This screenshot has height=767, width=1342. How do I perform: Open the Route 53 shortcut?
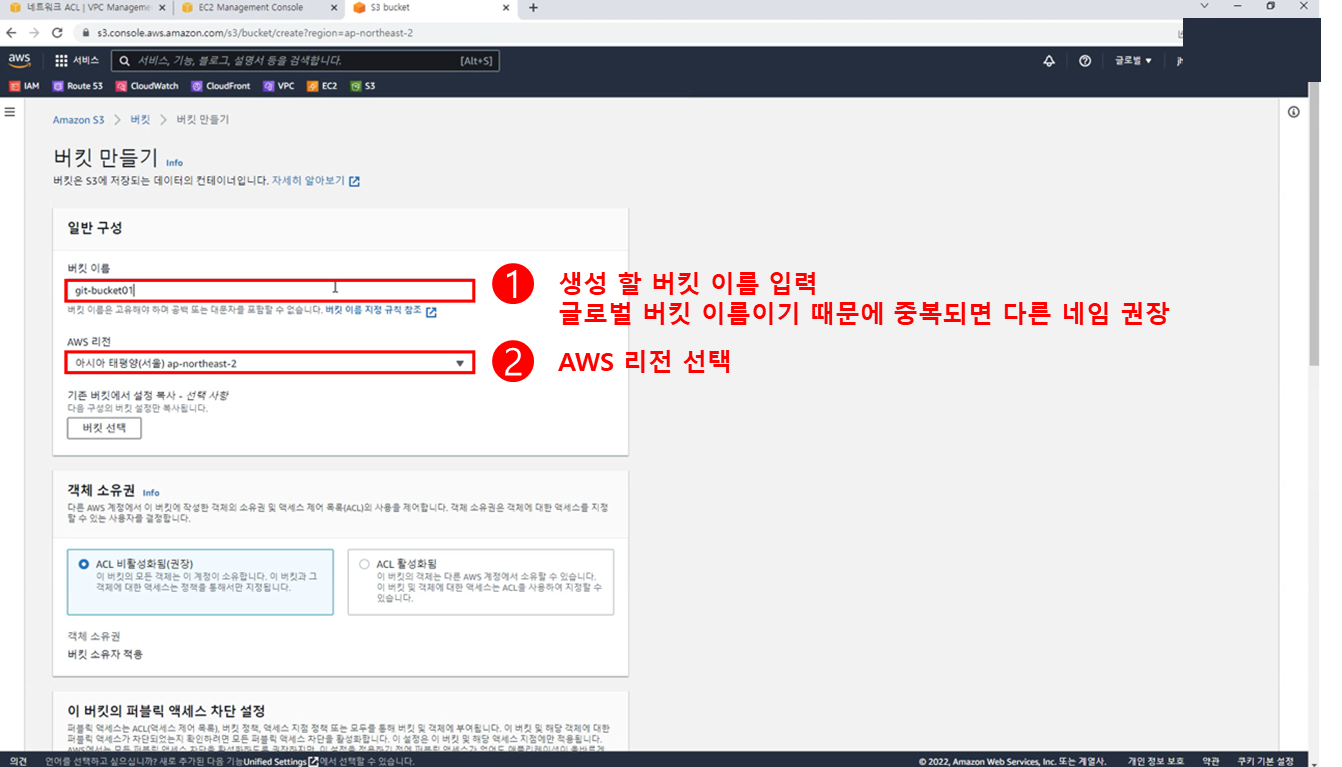tap(78, 86)
